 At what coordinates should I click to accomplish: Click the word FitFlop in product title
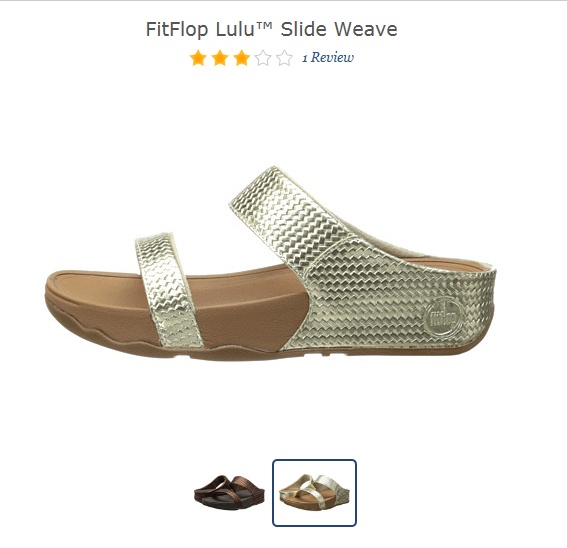click(177, 29)
